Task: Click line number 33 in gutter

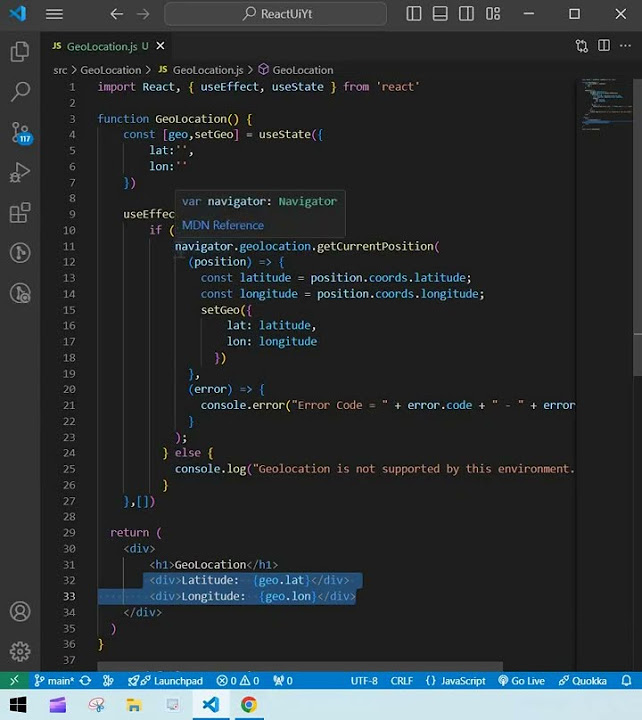Action: click(x=69, y=596)
